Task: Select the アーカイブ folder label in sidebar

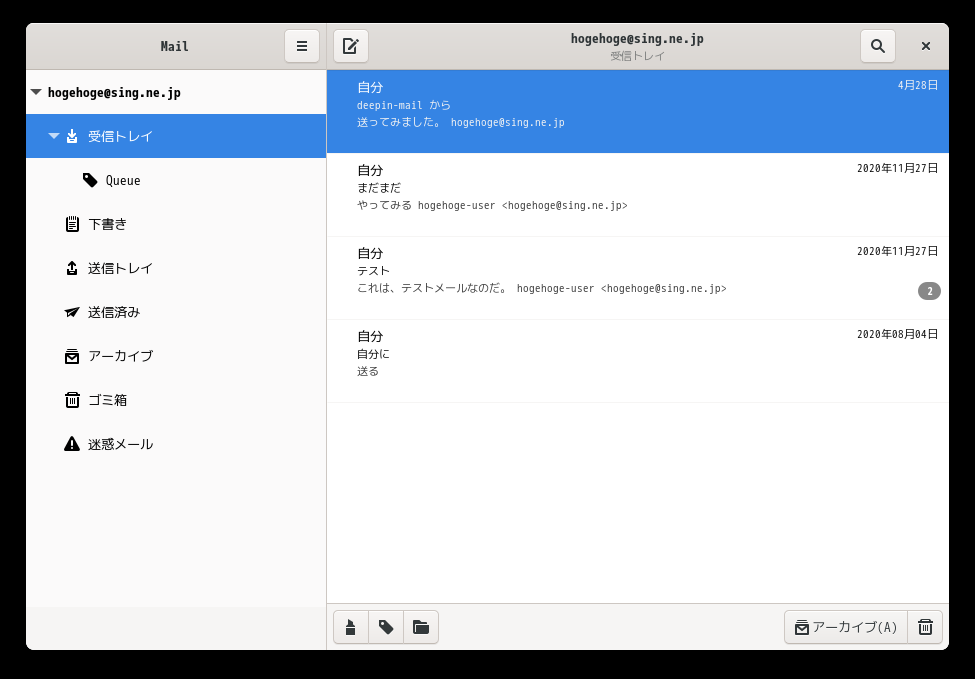Action: click(x=121, y=356)
